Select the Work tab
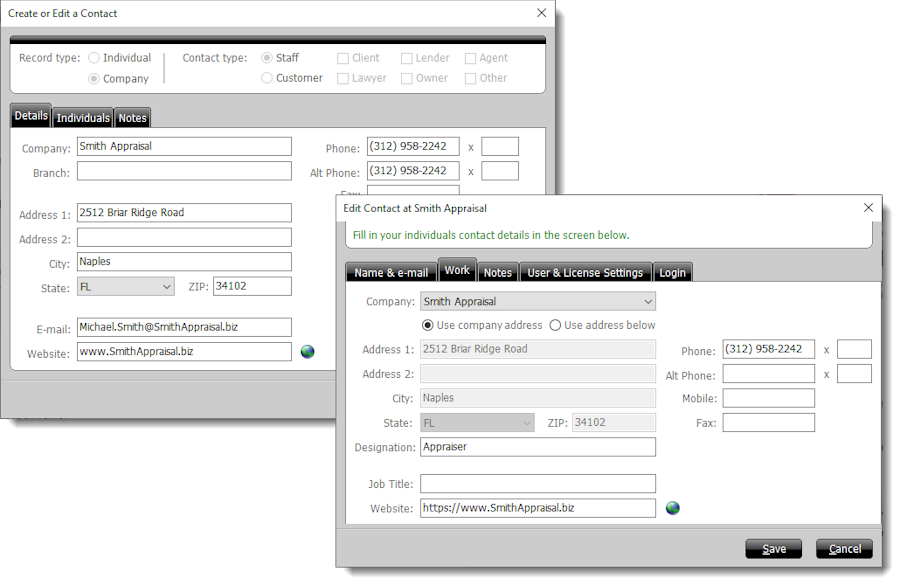This screenshot has height=585, width=900. point(457,270)
